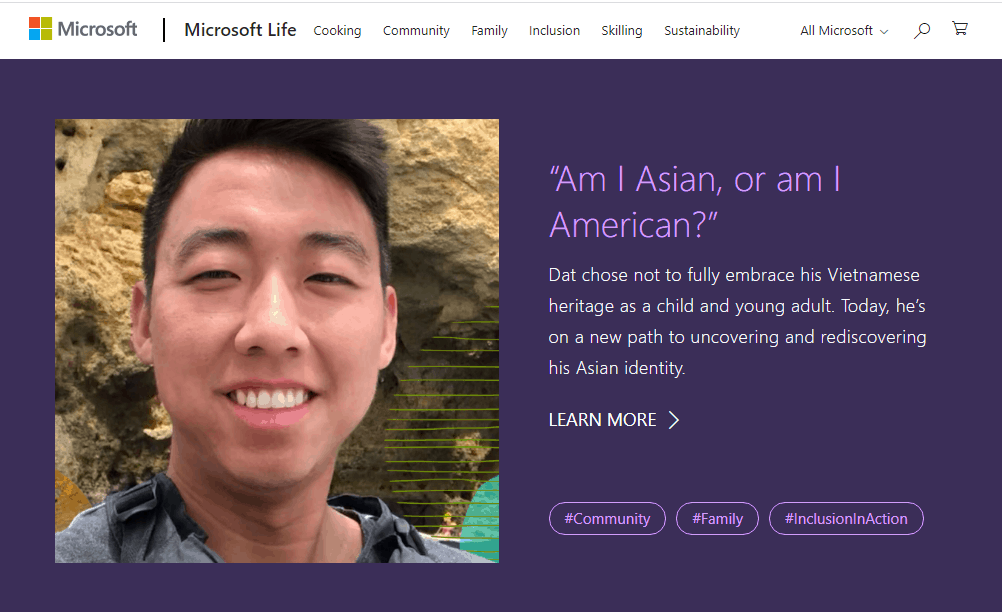Click the arrow chevron beside LEARN MORE
This screenshot has width=1002, height=612.
[x=675, y=420]
